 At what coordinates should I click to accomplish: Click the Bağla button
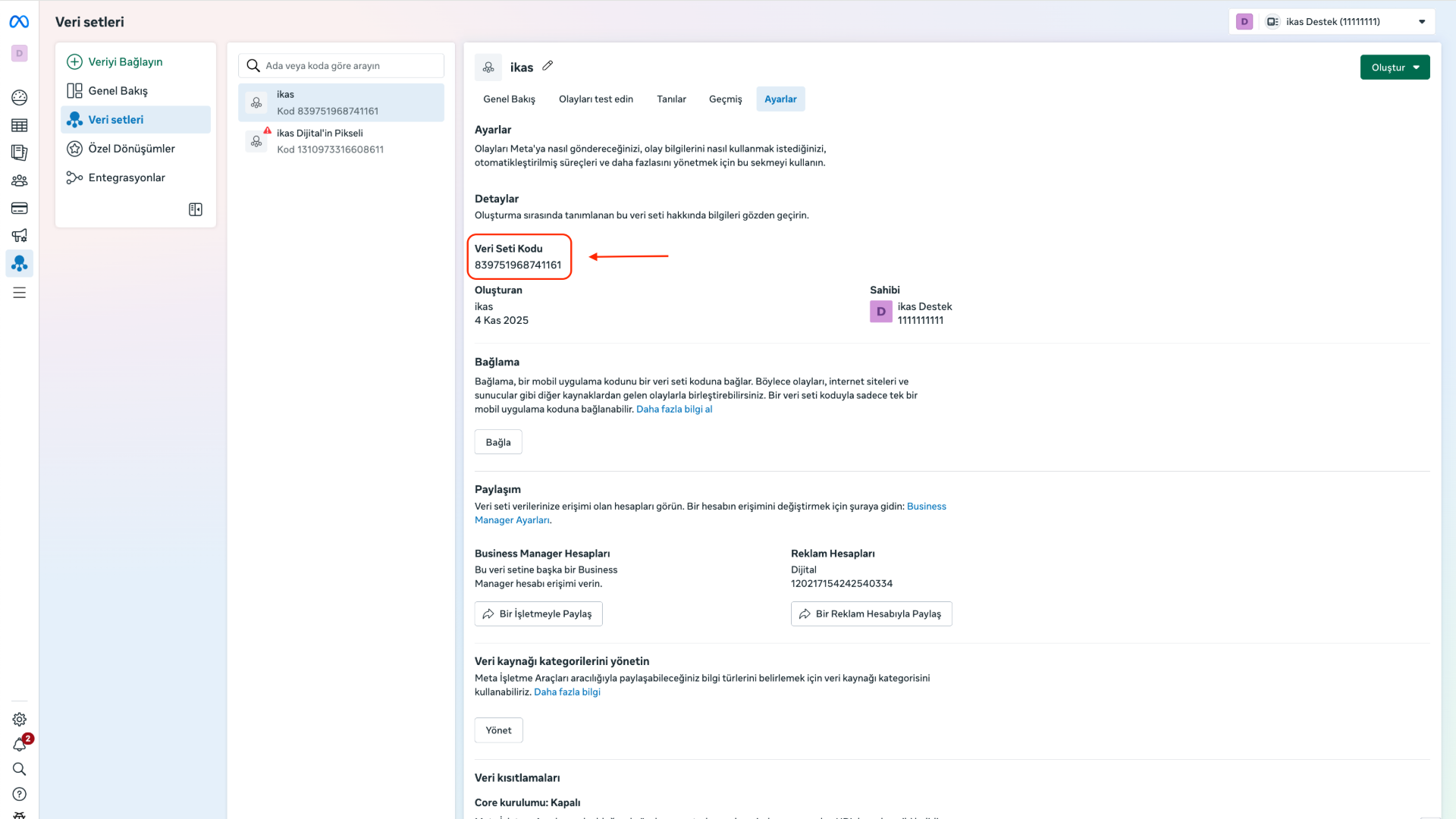coord(498,442)
